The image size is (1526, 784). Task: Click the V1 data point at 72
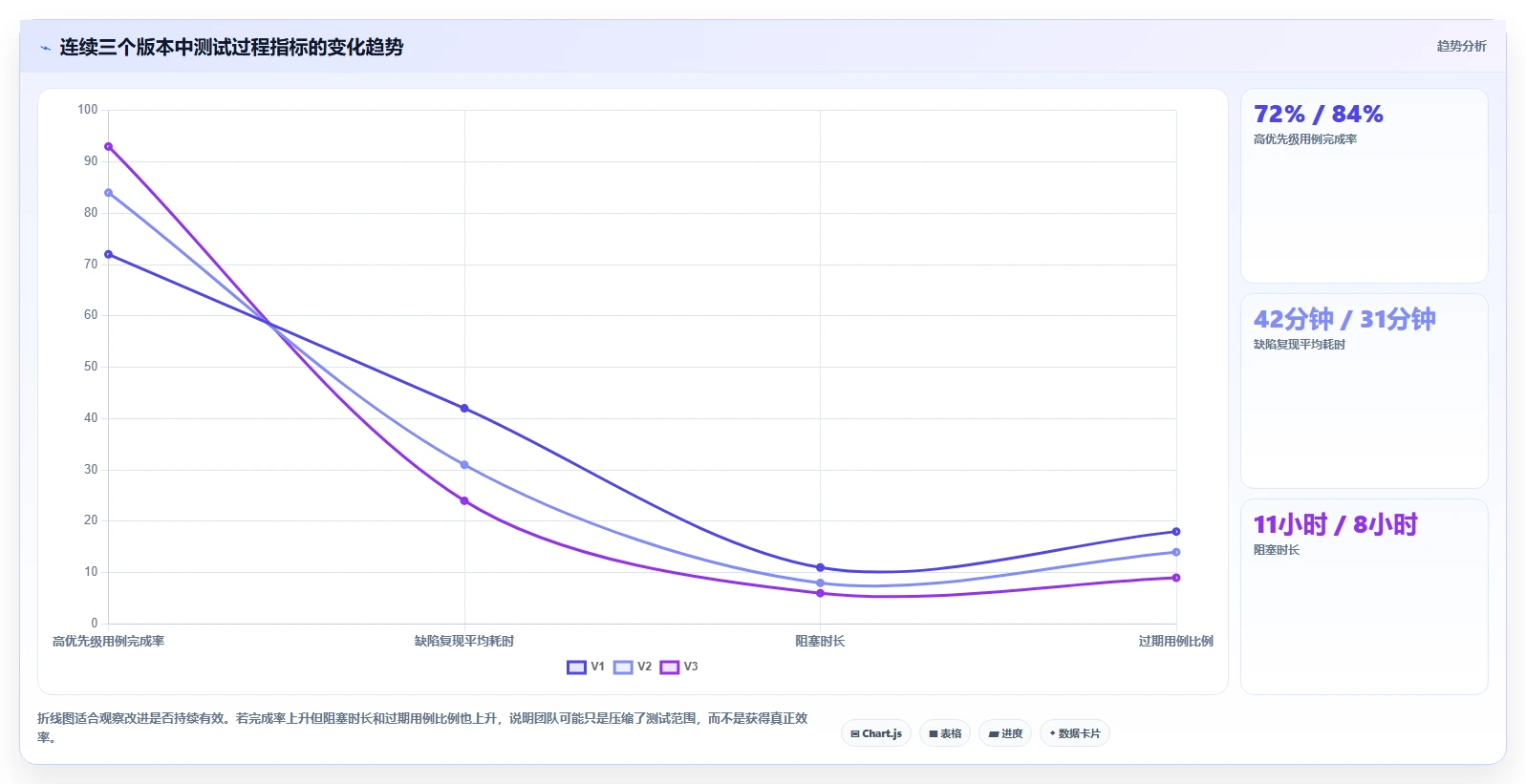[x=109, y=255]
